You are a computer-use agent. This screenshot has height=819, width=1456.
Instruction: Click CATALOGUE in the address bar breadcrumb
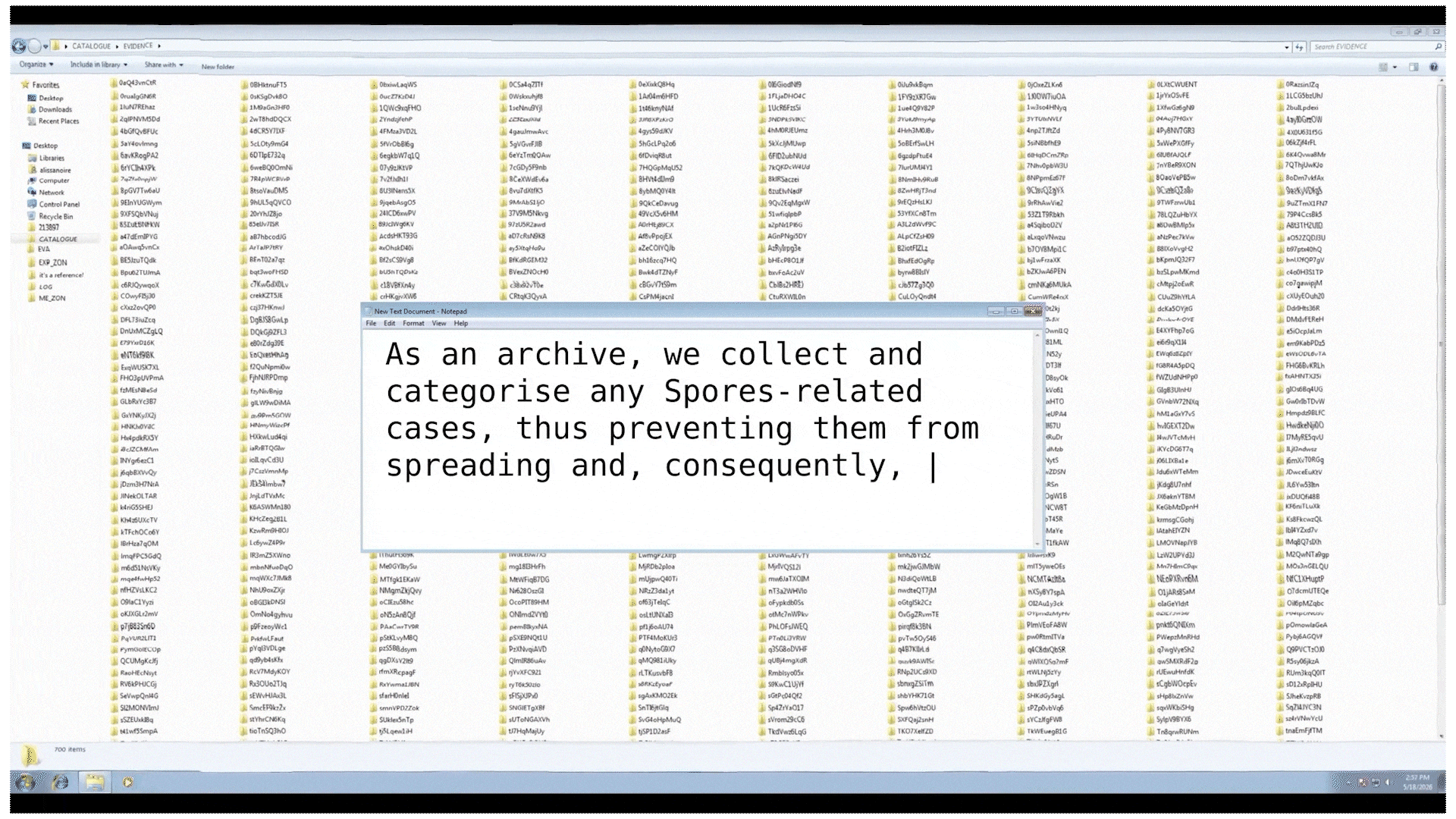point(91,46)
